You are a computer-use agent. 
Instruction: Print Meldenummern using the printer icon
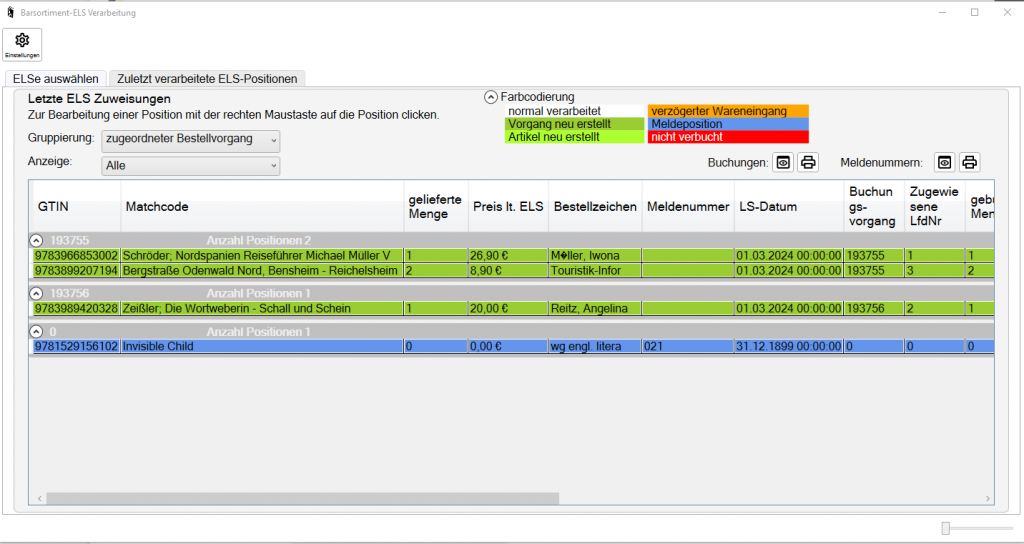(969, 162)
